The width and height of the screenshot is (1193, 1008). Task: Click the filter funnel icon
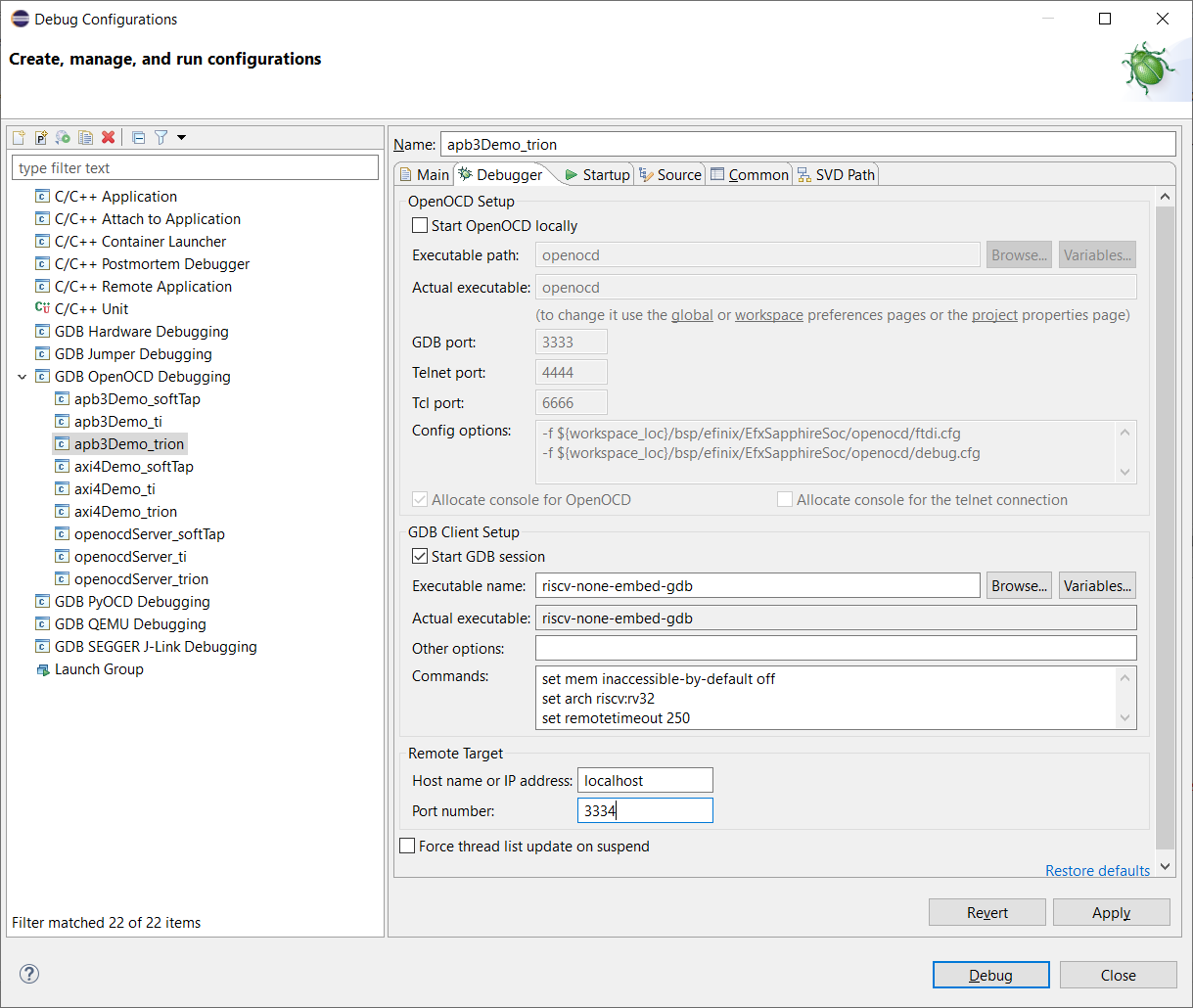pyautogui.click(x=161, y=138)
